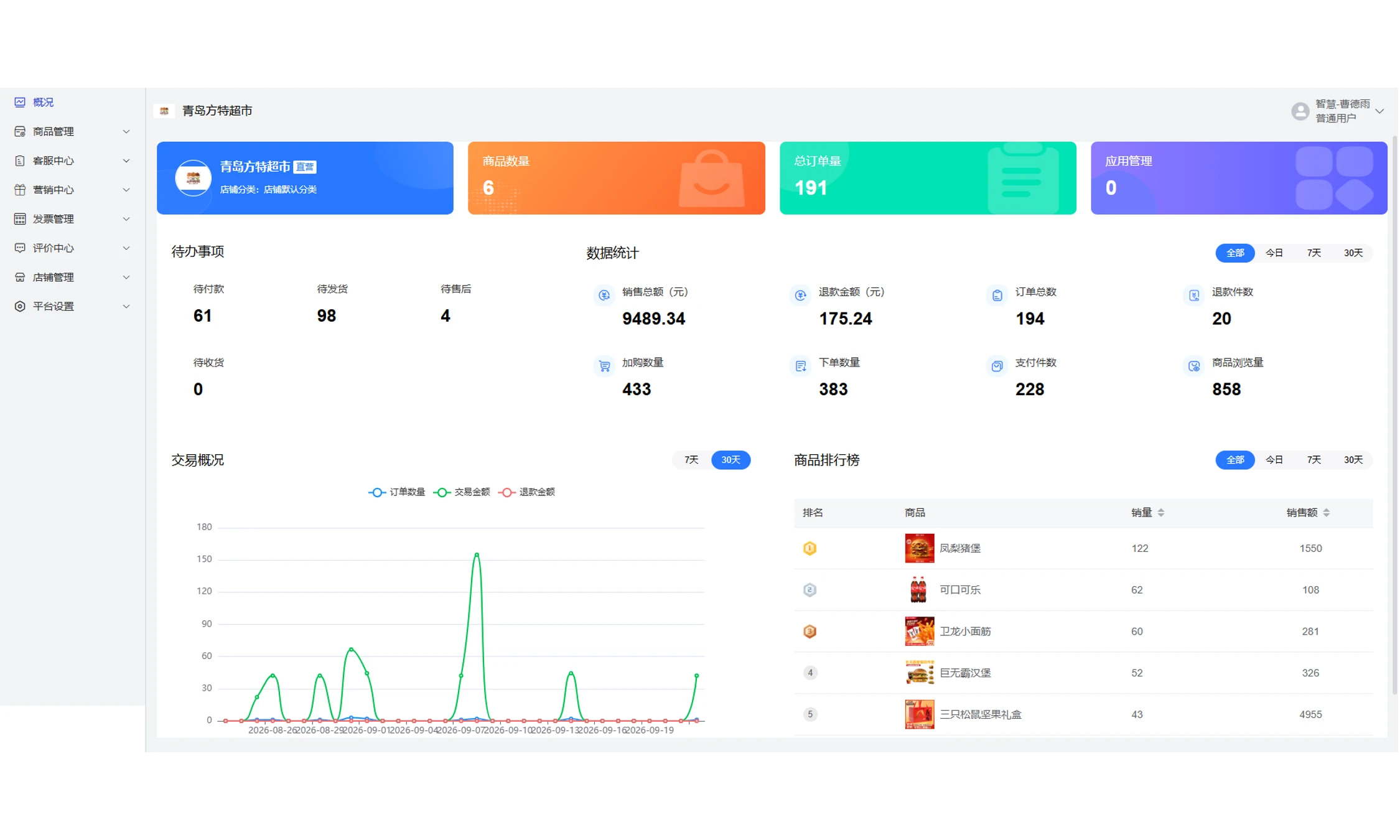Click the 退款件数 icon

1194,295
